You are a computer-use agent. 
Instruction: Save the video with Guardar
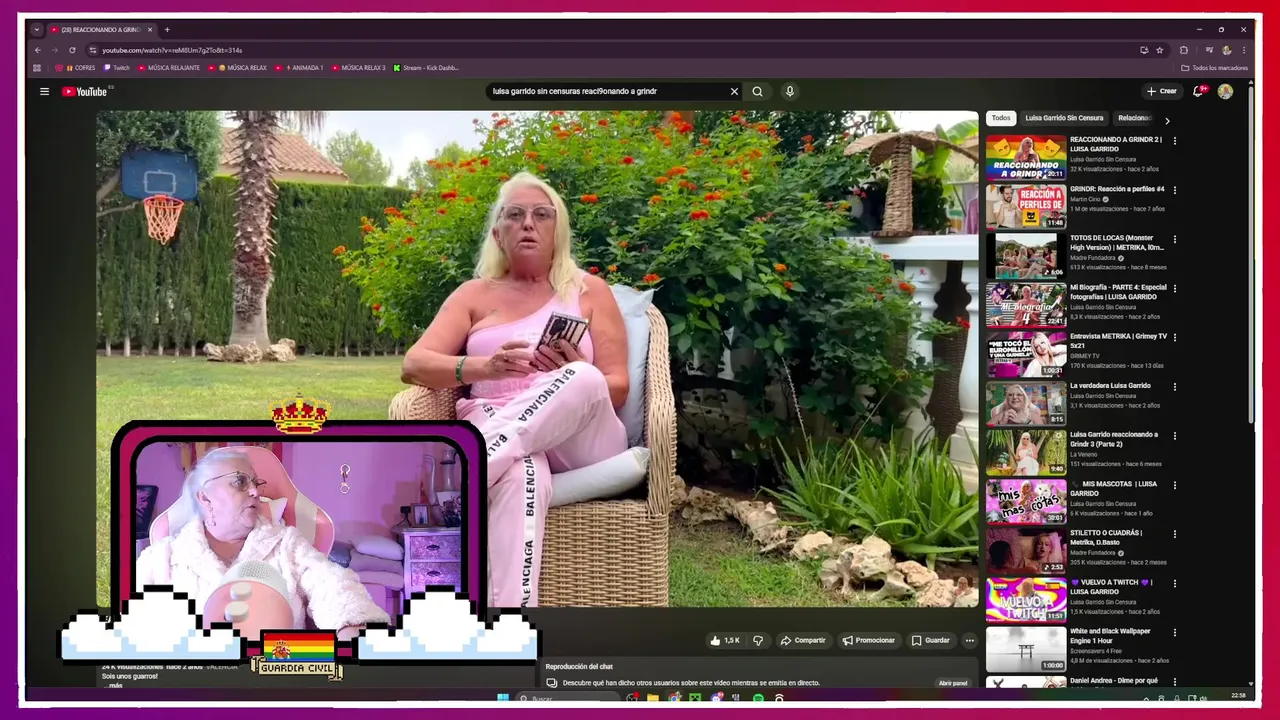(930, 640)
